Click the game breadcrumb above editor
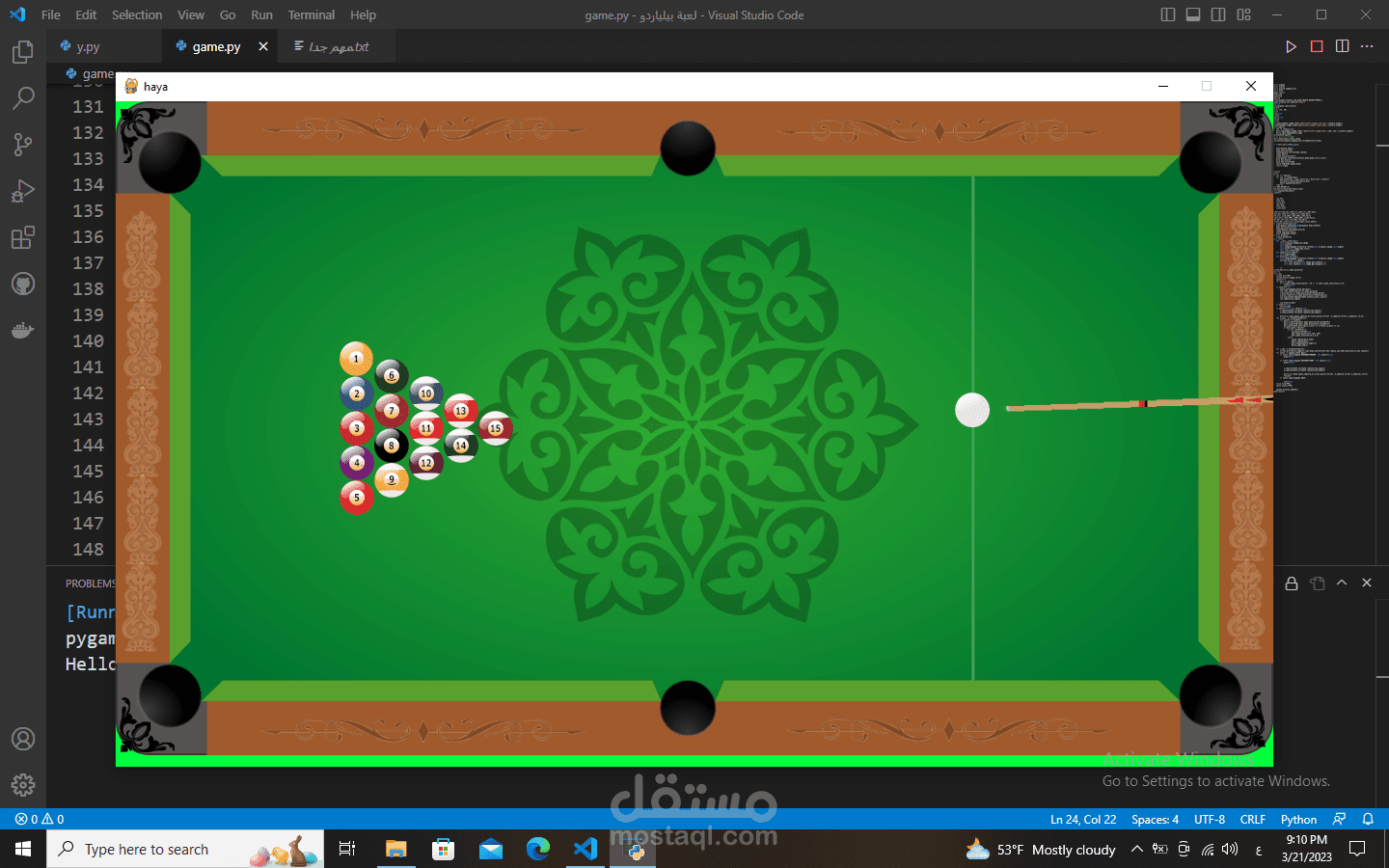The width and height of the screenshot is (1389, 868). (90, 73)
